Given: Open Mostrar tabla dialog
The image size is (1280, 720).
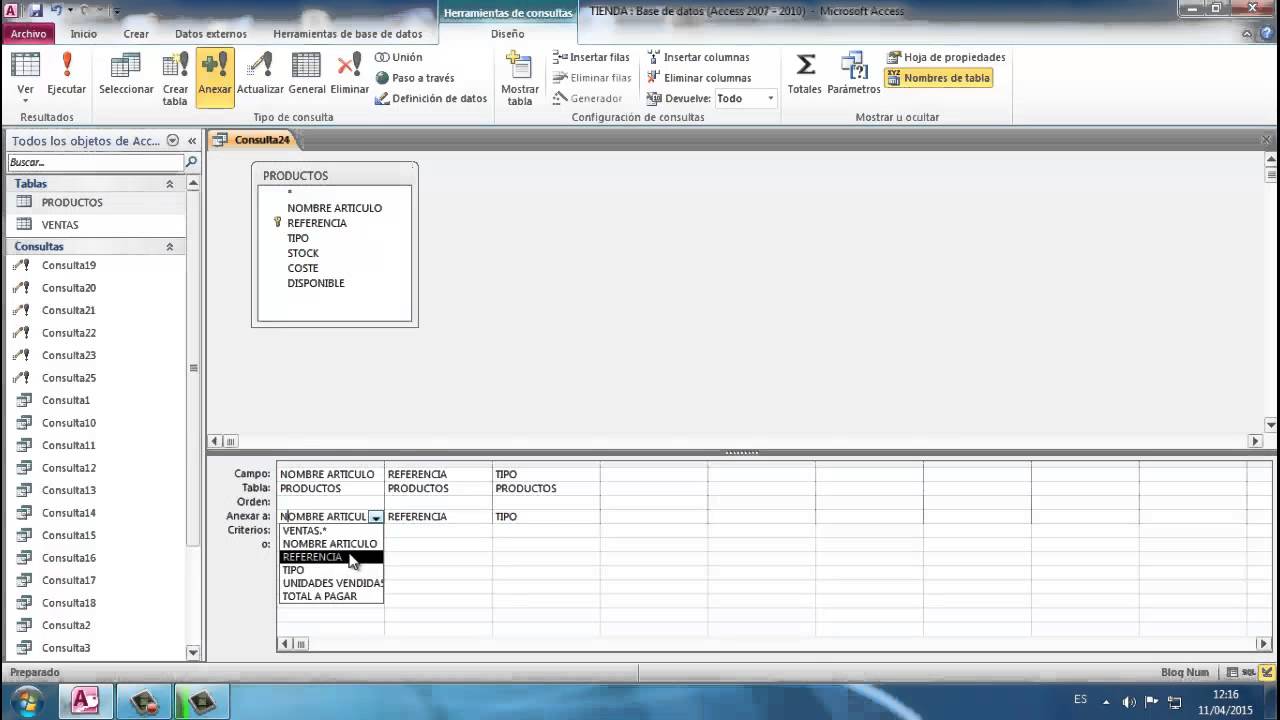Looking at the screenshot, I should [520, 78].
